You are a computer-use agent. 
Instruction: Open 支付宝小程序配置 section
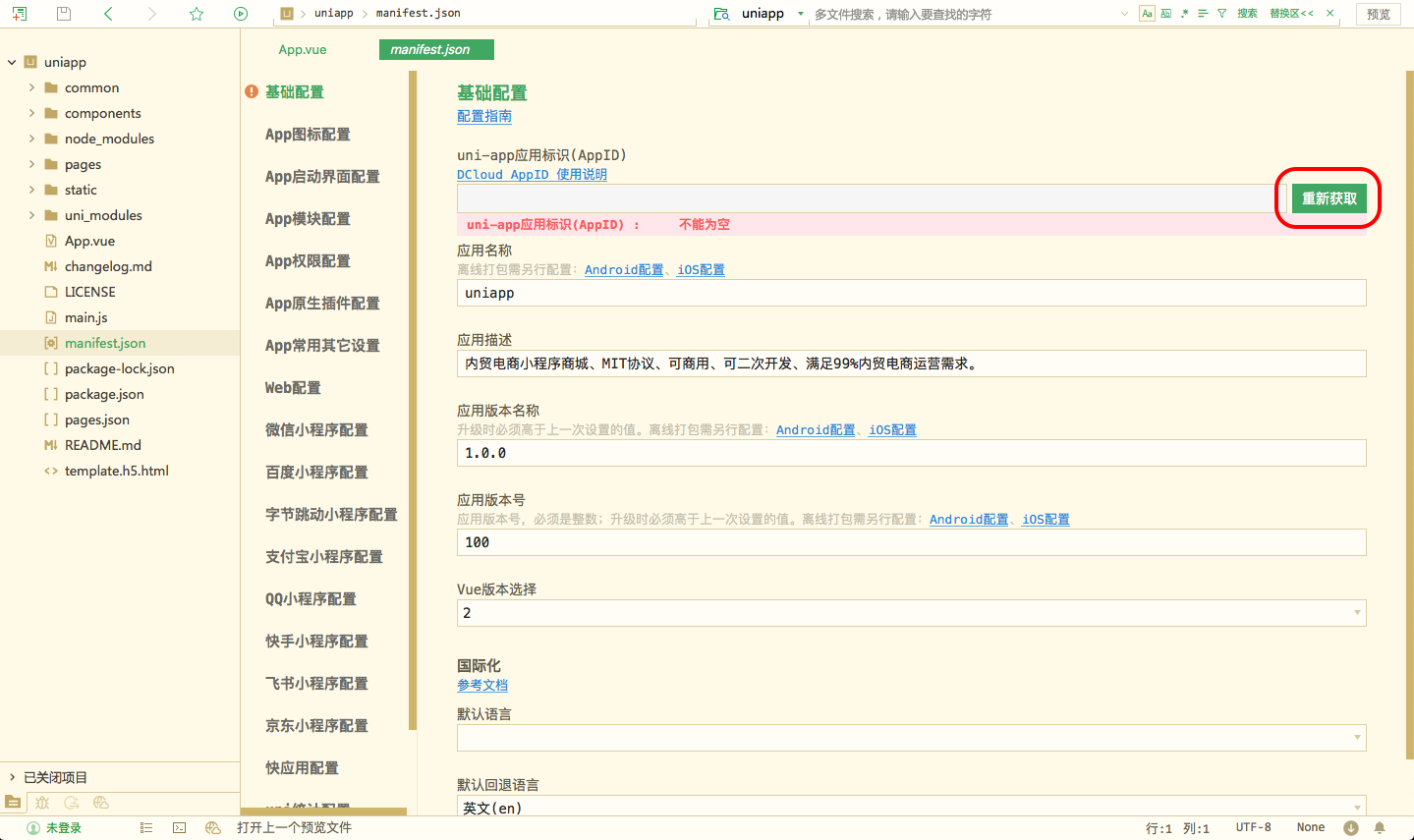click(324, 557)
